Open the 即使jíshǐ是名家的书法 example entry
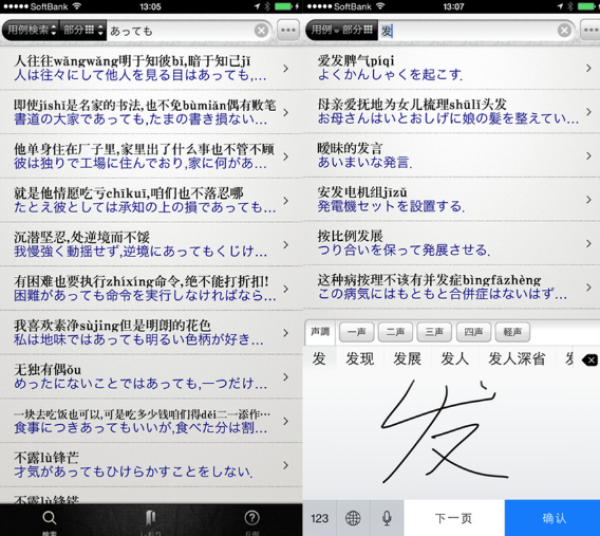The height and width of the screenshot is (536, 600). [151, 112]
